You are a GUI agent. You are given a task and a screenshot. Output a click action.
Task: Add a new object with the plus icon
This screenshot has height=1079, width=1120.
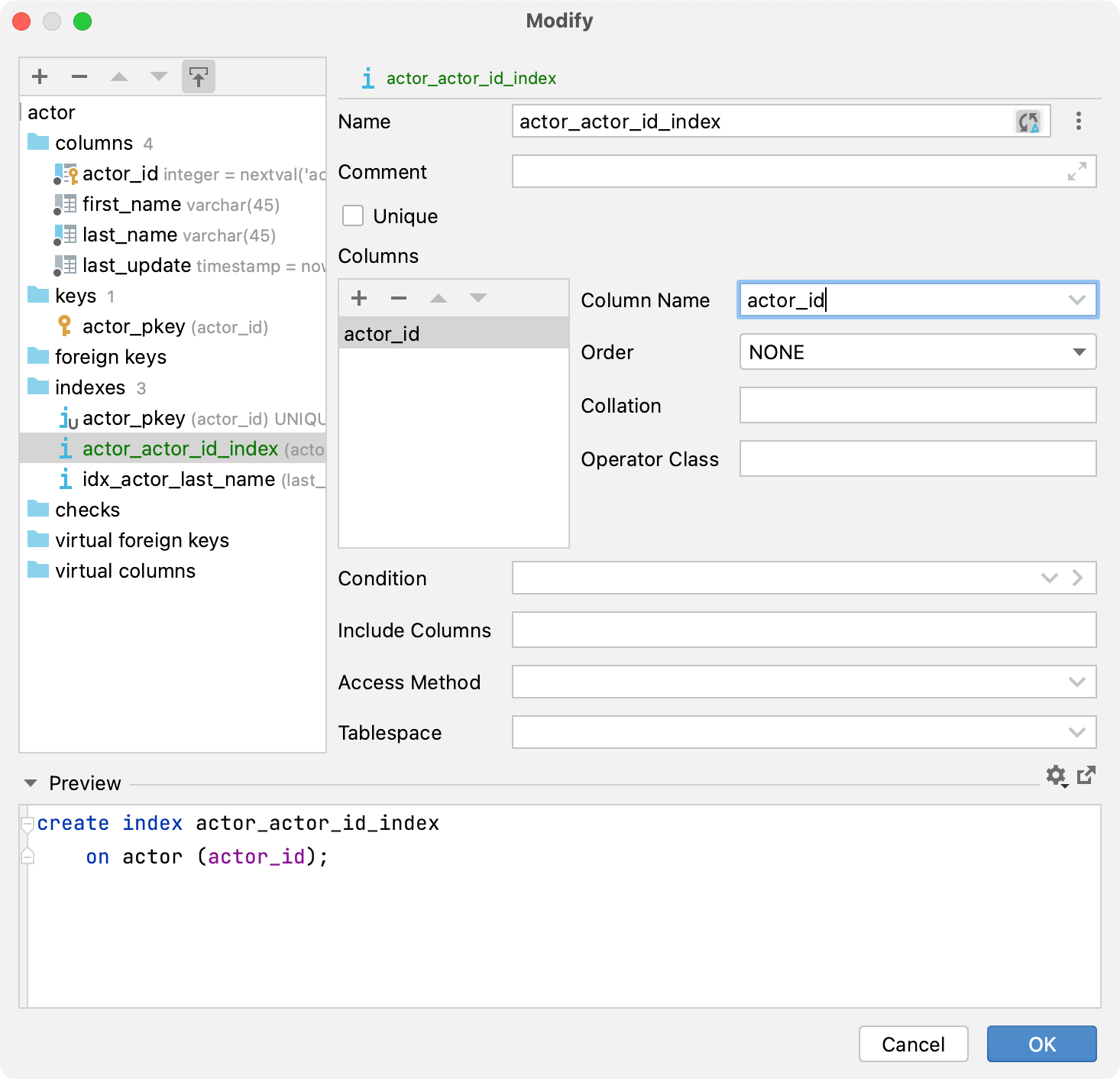tap(39, 76)
